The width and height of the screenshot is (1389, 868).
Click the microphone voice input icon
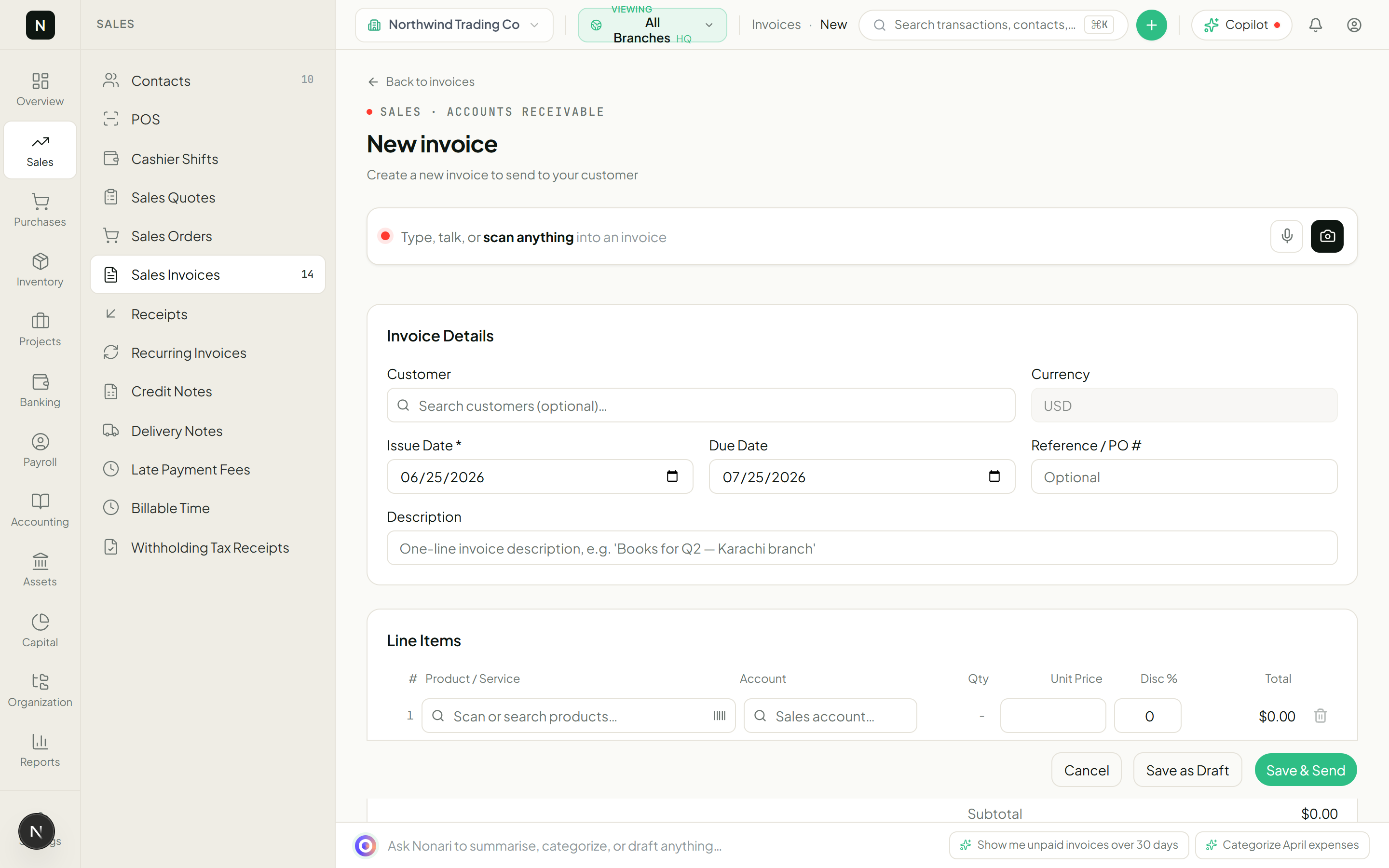1286,236
